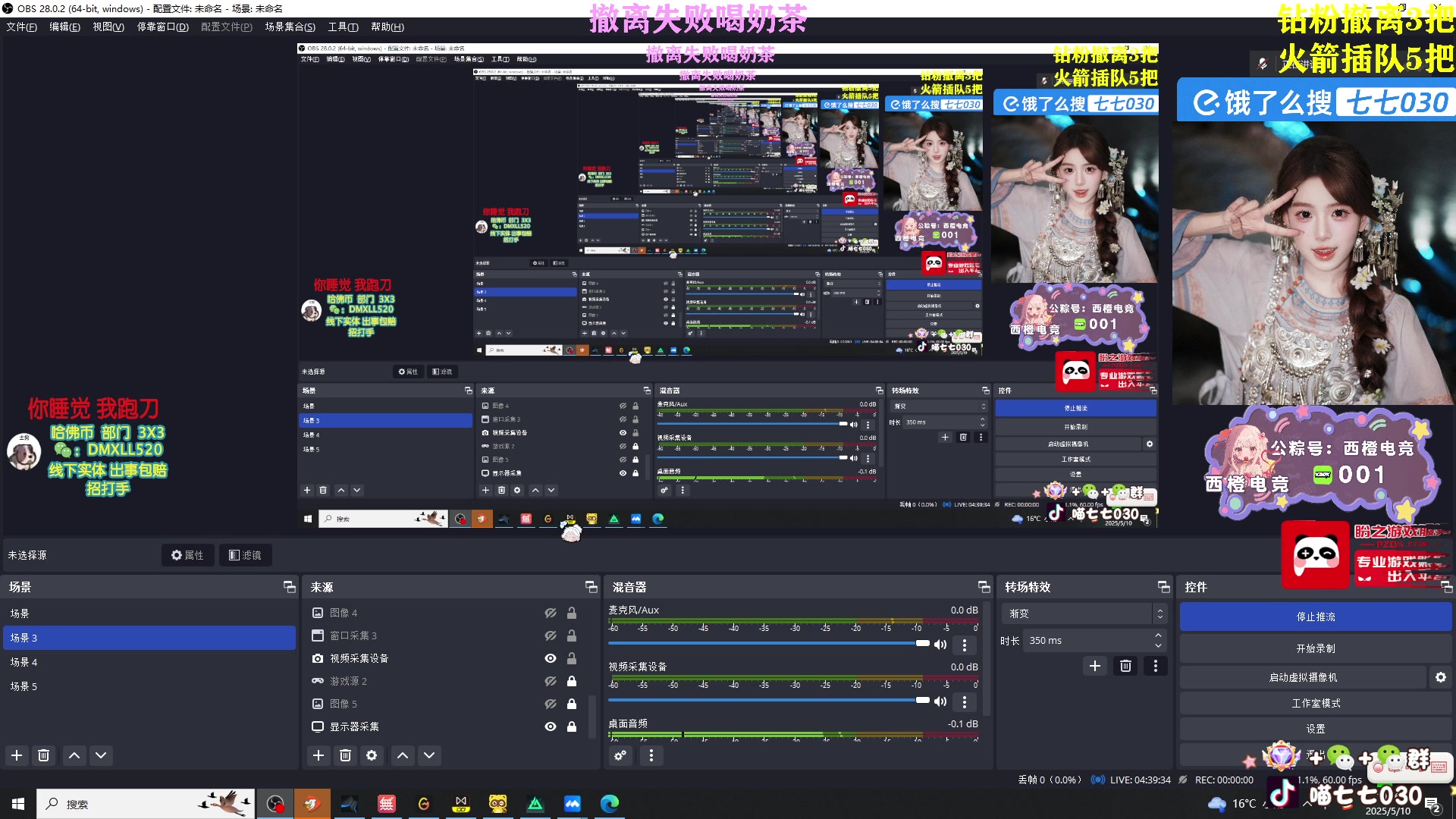Screen dimensions: 1456x819
Task: Open mixer panel three-dot menu at bottom
Action: [x=651, y=755]
